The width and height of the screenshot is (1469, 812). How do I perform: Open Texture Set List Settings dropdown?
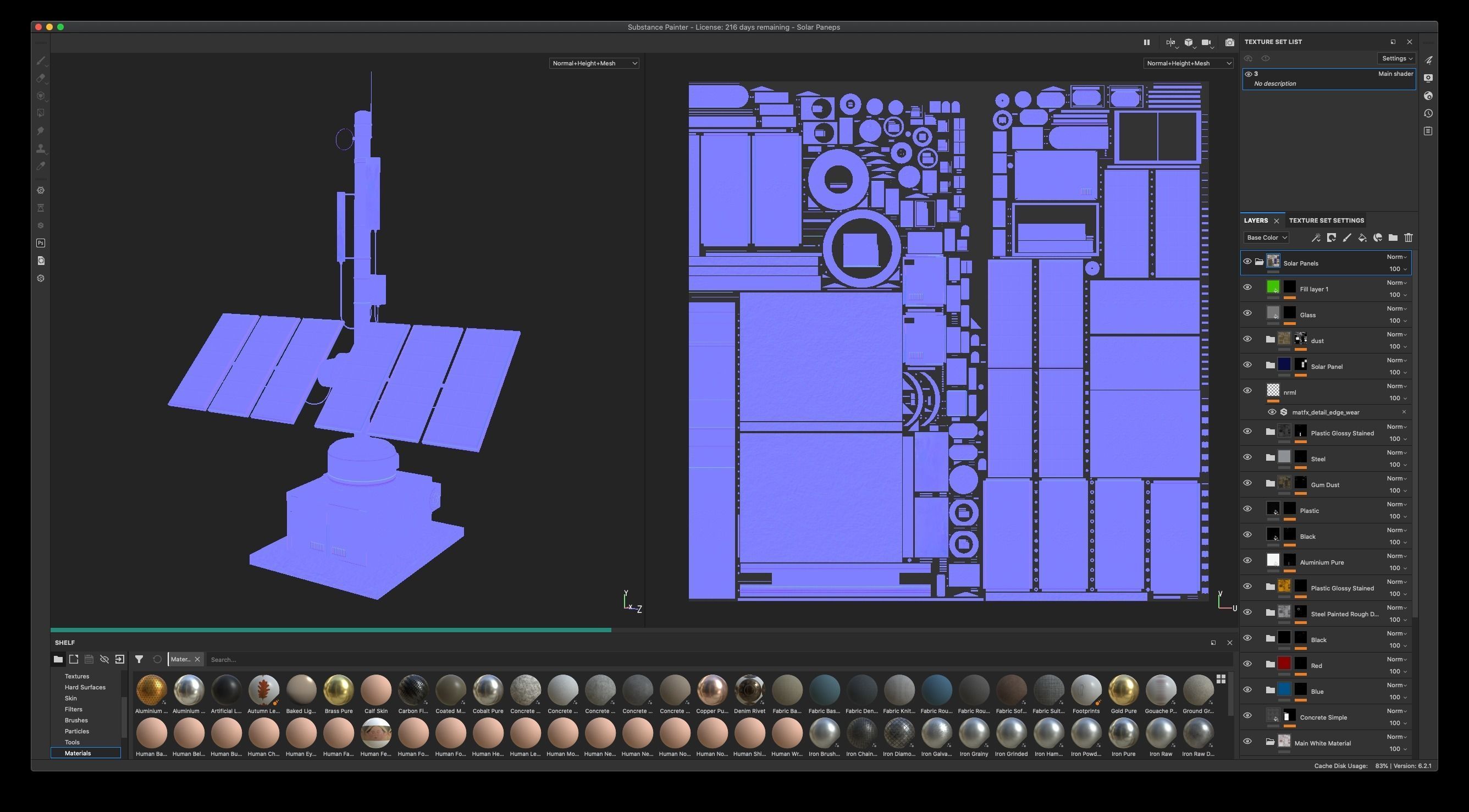coord(1396,58)
